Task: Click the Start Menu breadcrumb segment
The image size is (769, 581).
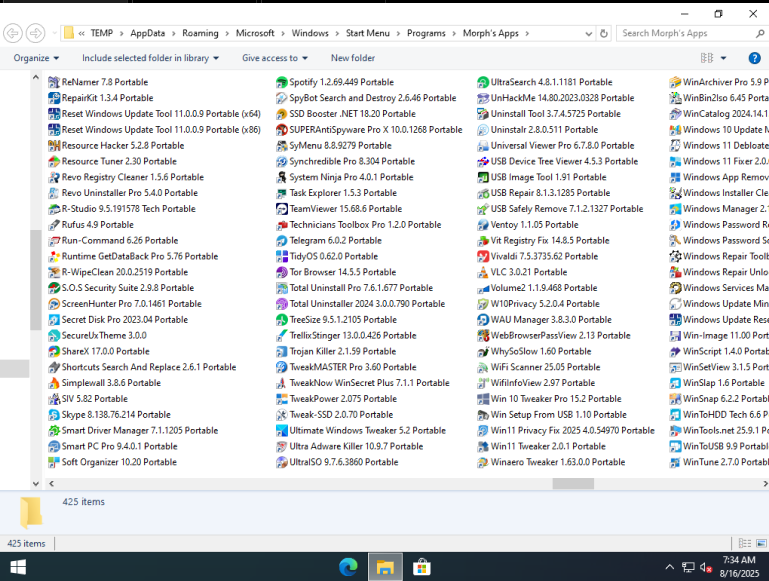Action: (x=368, y=33)
